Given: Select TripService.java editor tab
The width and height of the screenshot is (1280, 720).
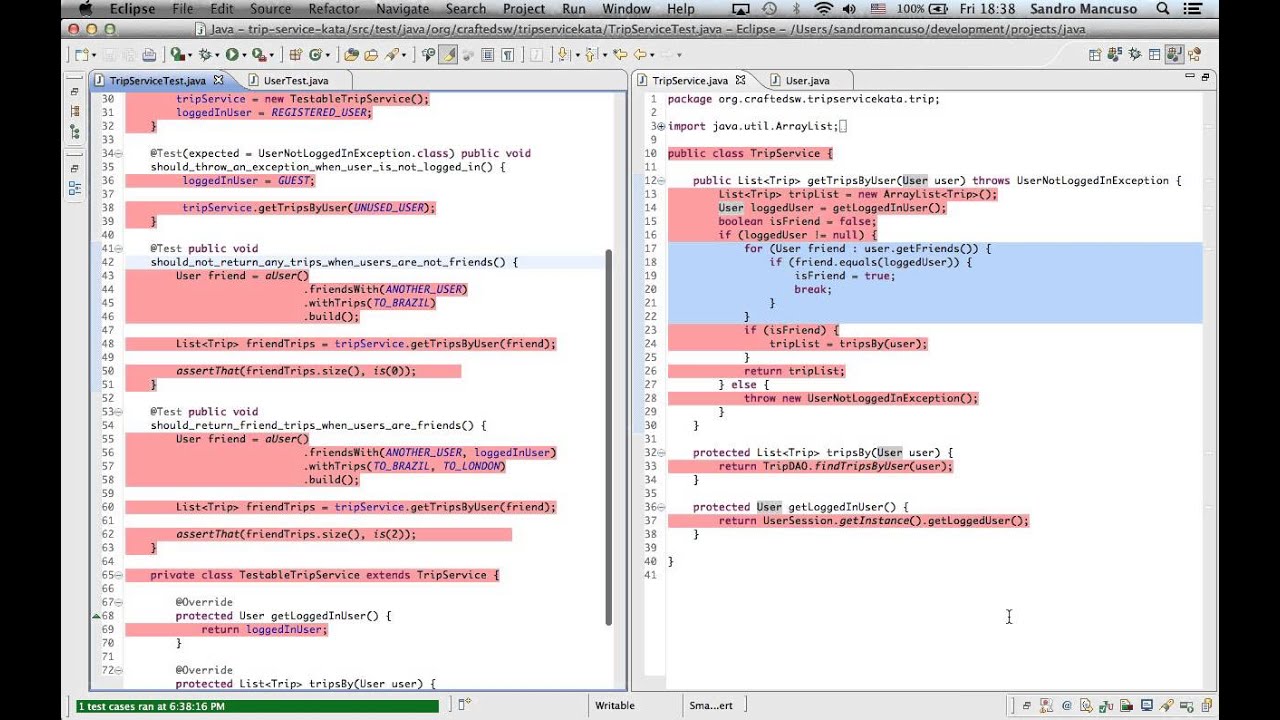Looking at the screenshot, I should 692,80.
